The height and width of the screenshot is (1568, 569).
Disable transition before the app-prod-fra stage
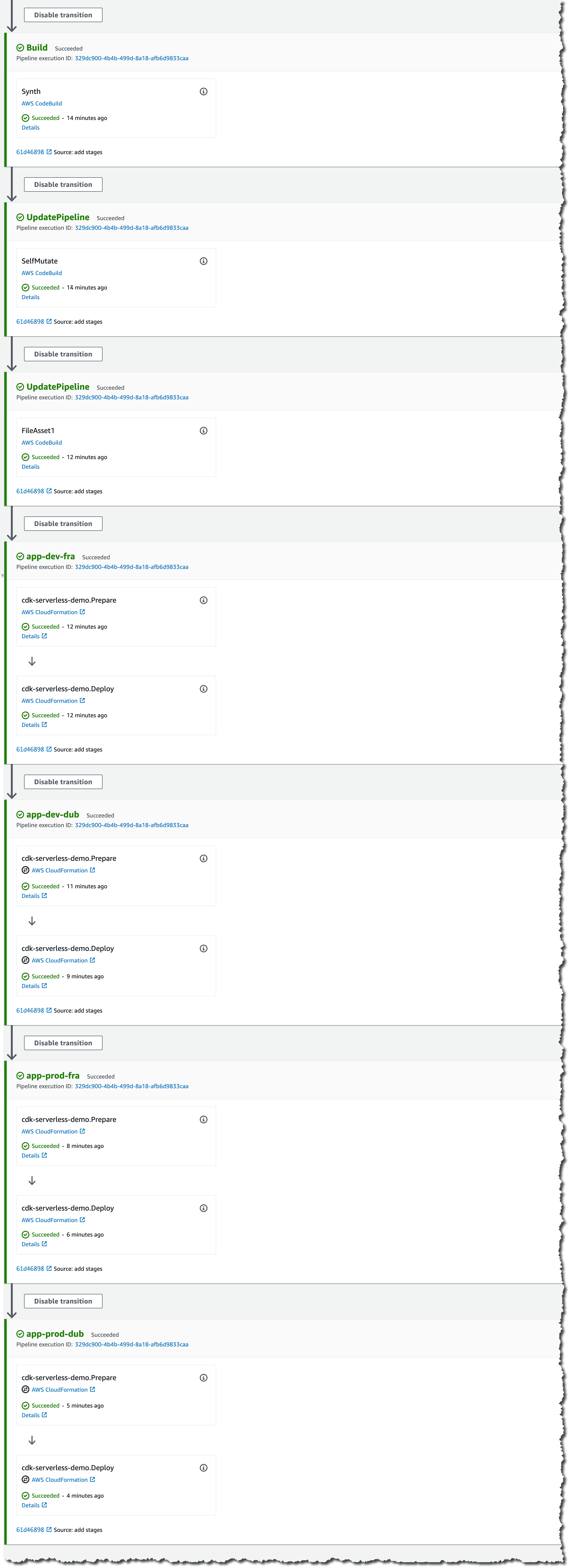coord(63,1043)
